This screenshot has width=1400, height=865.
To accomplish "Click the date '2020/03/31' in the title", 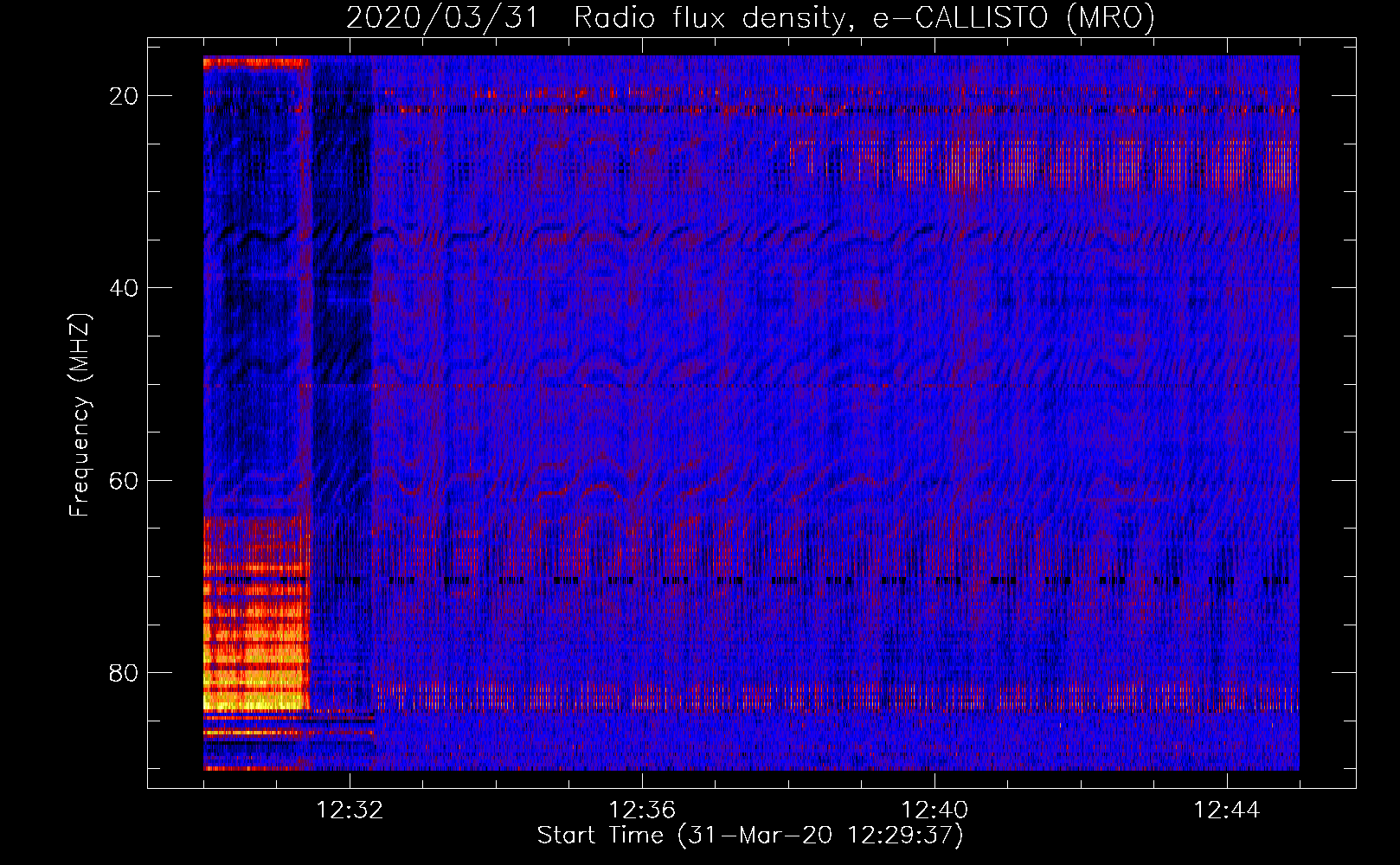I will coord(442,17).
